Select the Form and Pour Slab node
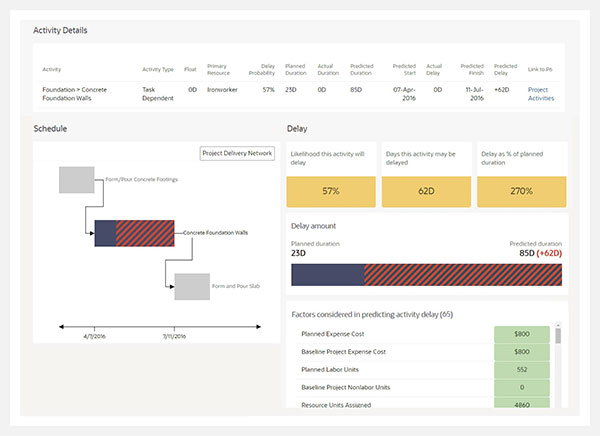The height and width of the screenshot is (436, 600). coord(191,286)
